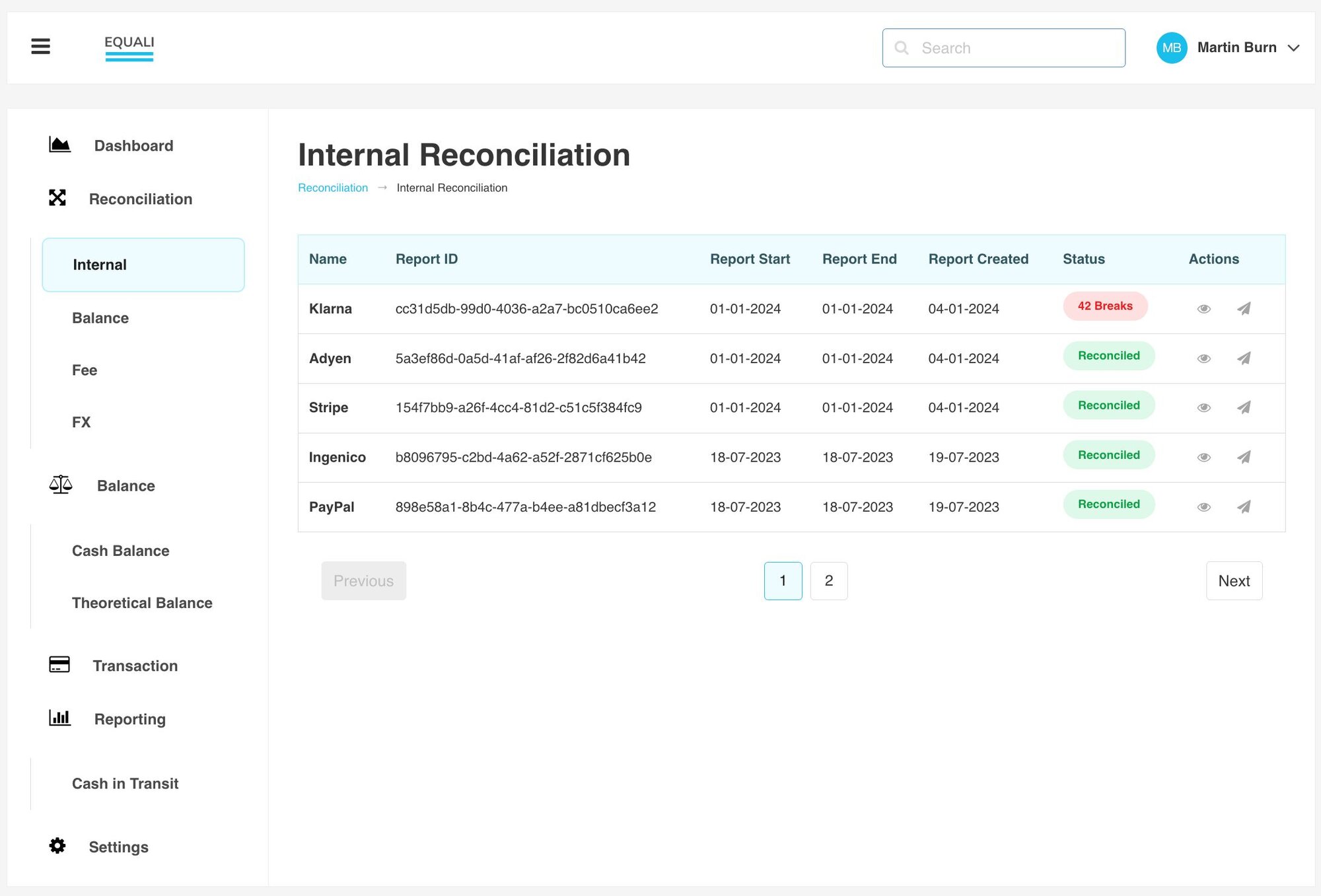The width and height of the screenshot is (1321, 896).
Task: Click the Dashboard chart icon
Action: 59,145
